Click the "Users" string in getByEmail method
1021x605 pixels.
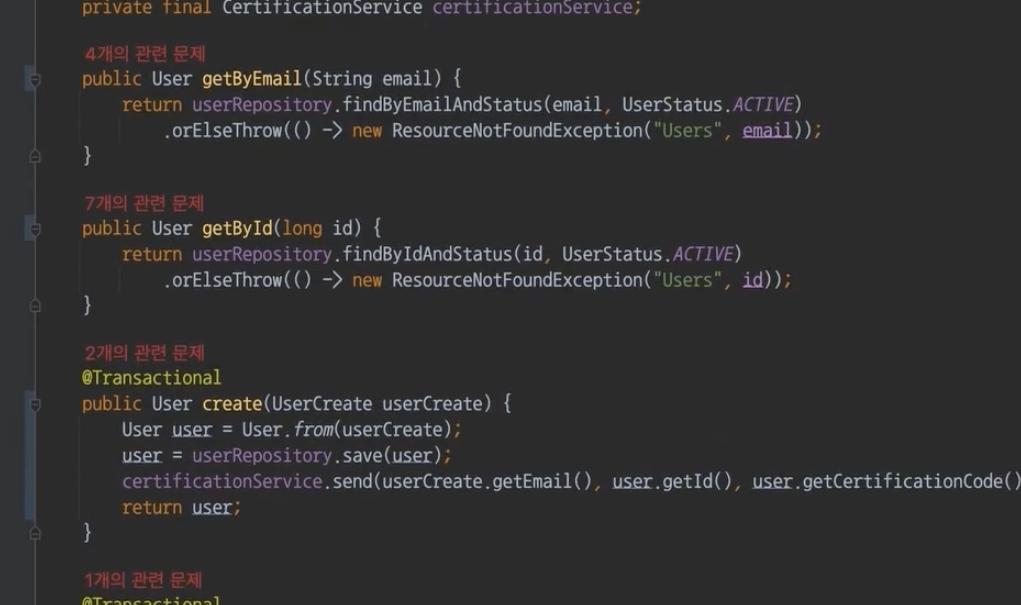pos(688,131)
